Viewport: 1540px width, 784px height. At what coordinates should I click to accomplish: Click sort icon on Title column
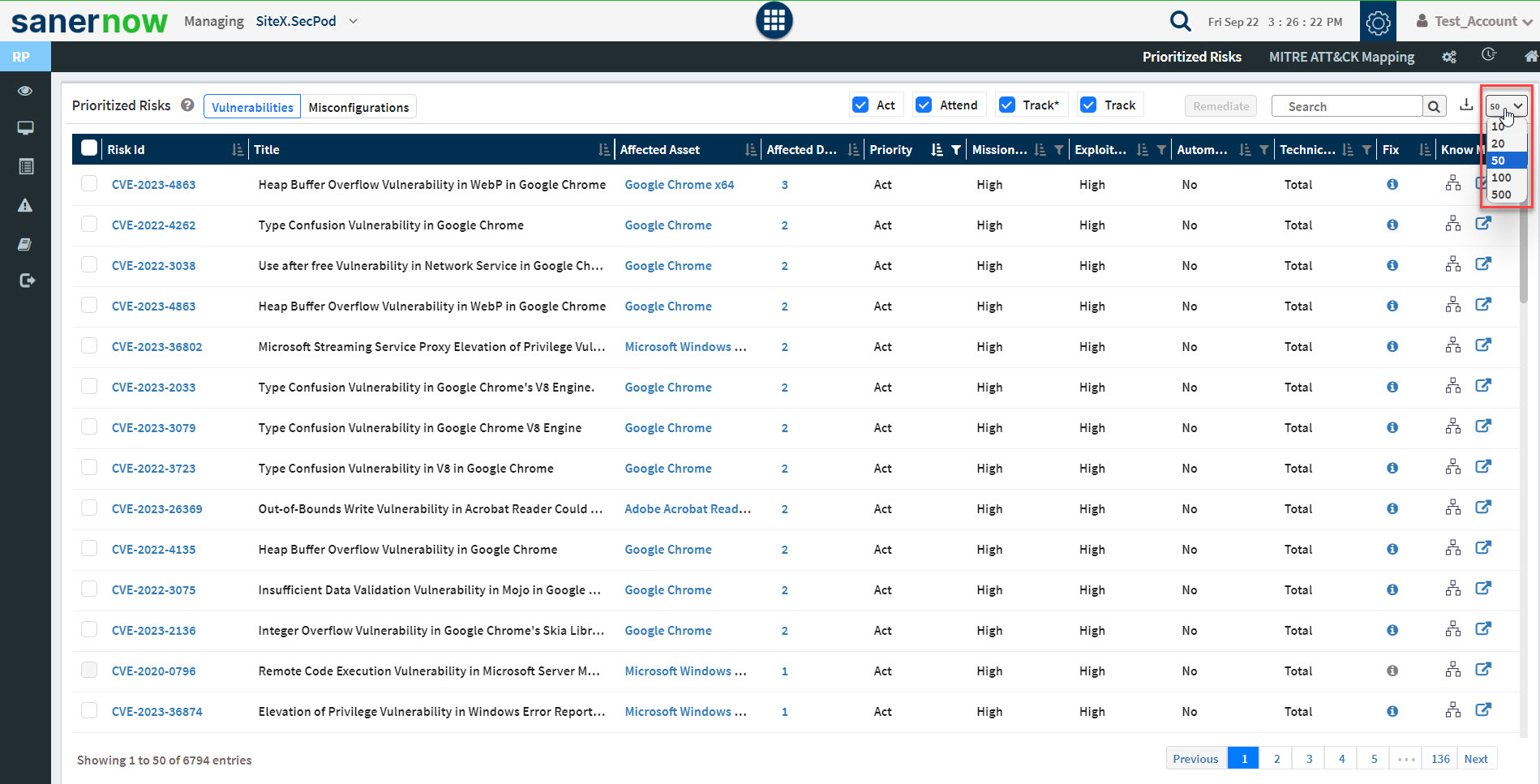tap(603, 150)
